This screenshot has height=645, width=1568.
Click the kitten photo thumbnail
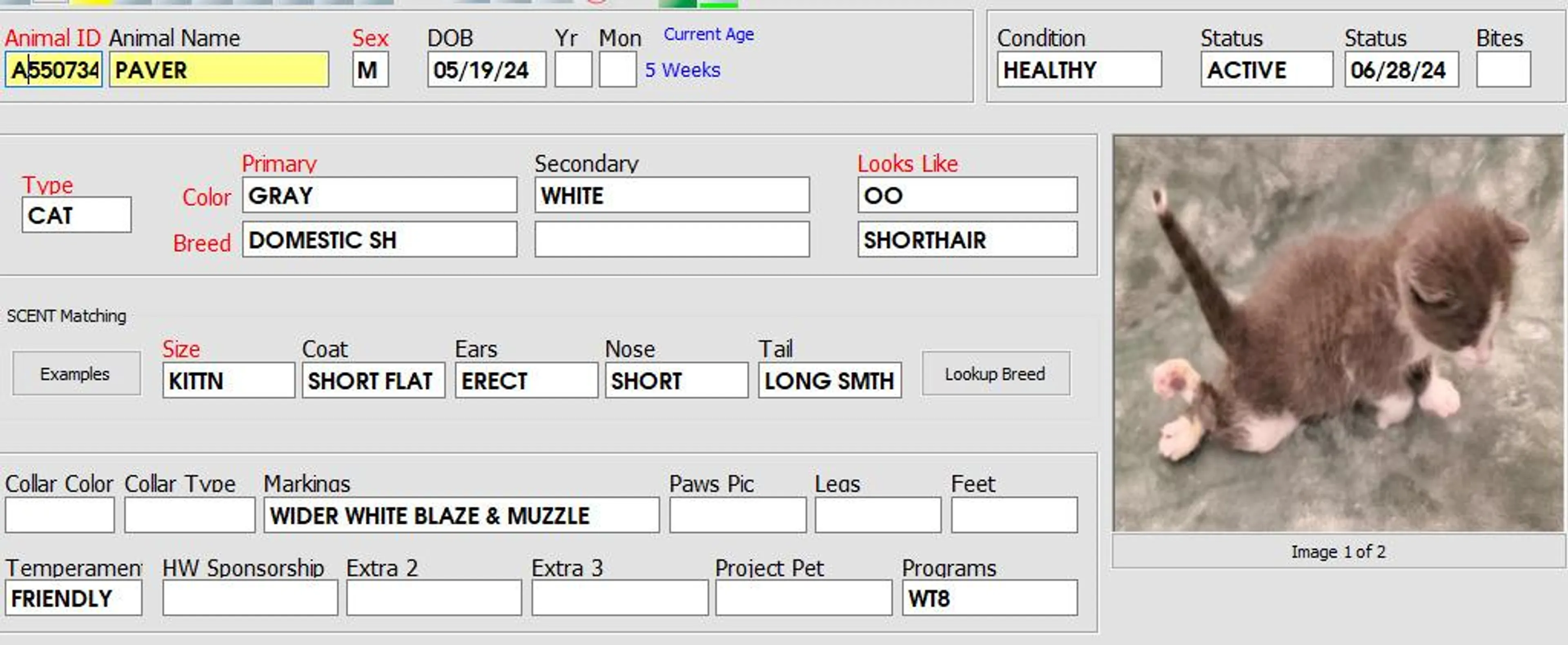(x=1337, y=333)
